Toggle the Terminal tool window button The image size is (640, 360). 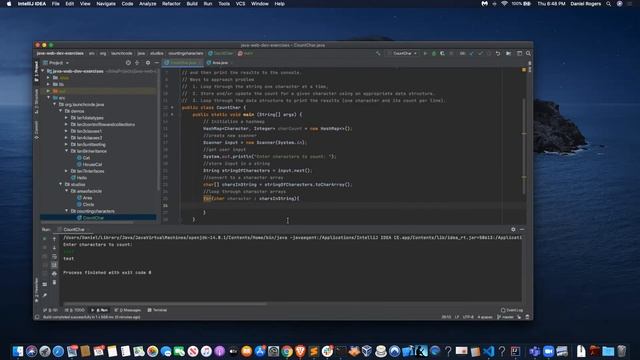coord(157,310)
